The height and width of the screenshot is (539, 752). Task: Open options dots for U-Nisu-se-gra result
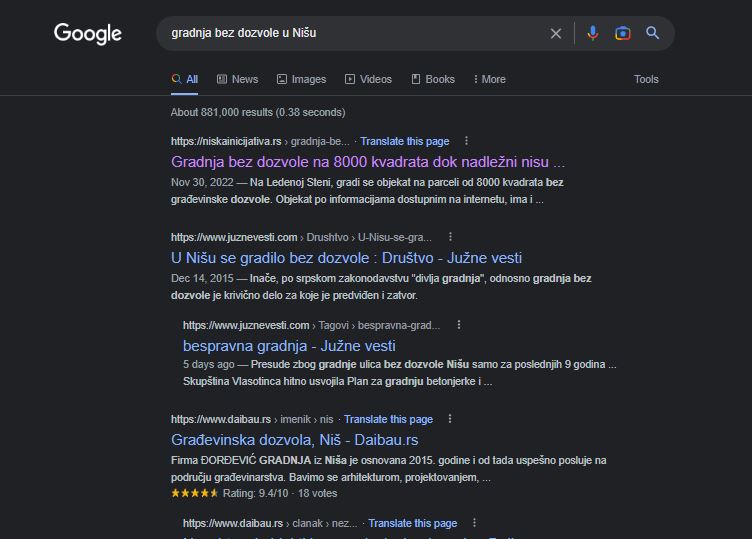click(450, 237)
